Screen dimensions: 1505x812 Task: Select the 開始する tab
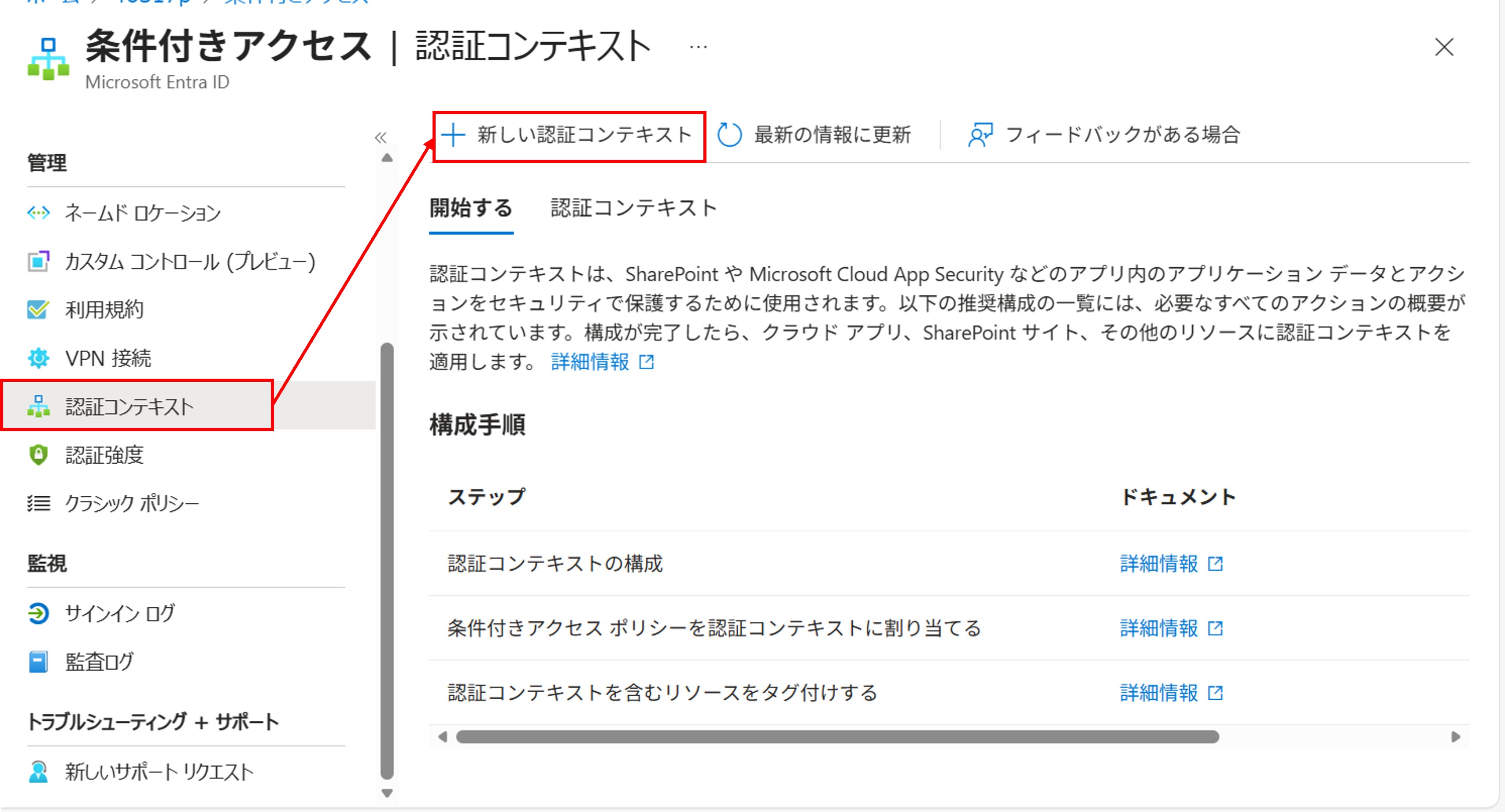(x=471, y=208)
